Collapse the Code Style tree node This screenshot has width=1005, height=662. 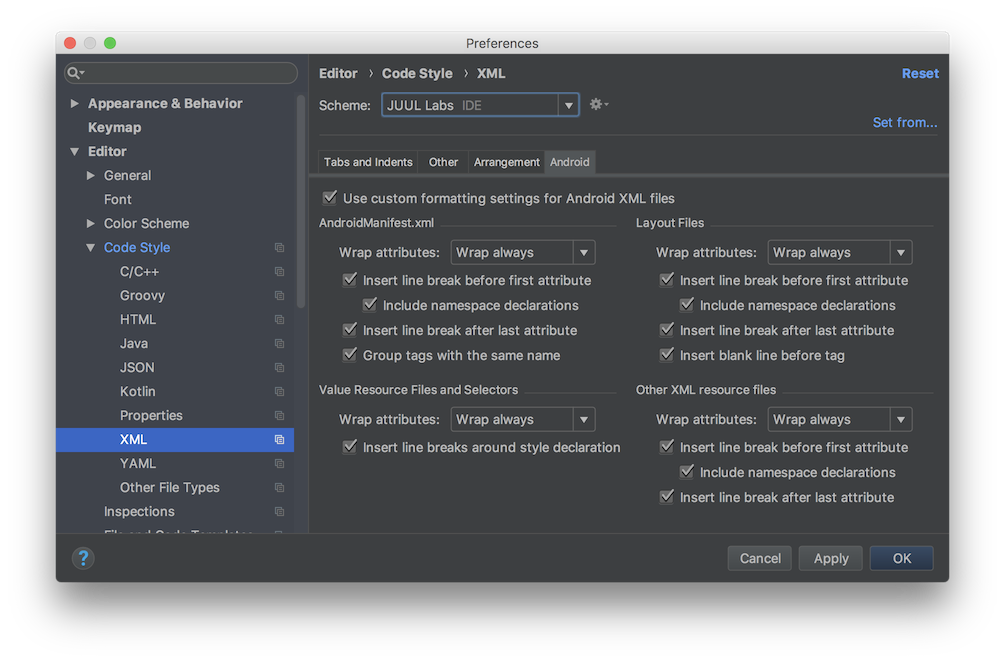[x=91, y=248]
